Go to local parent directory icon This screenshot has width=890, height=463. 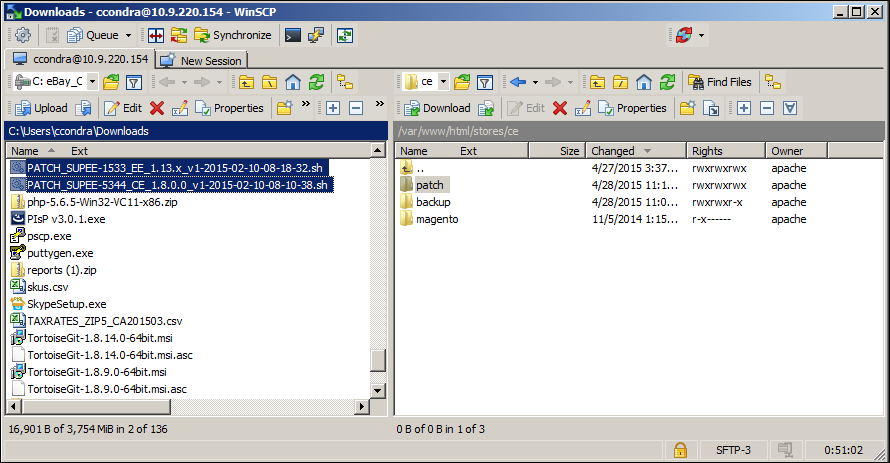pos(246,82)
